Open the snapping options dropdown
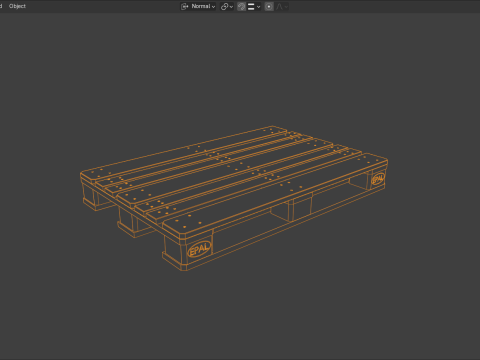Screen dimensions: 480x360 (254, 6)
